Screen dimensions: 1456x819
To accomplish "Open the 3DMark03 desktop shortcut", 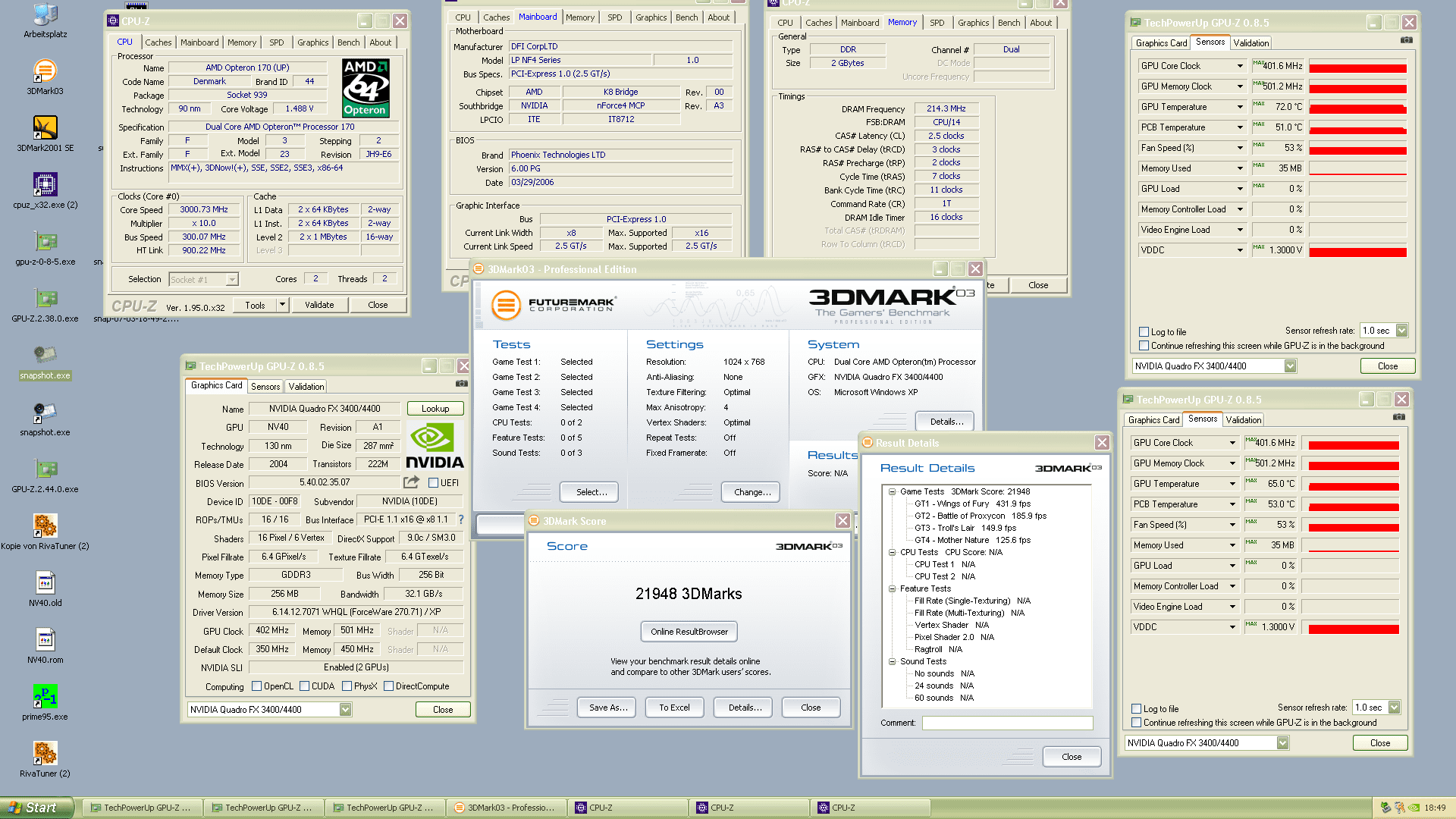I will 45,76.
